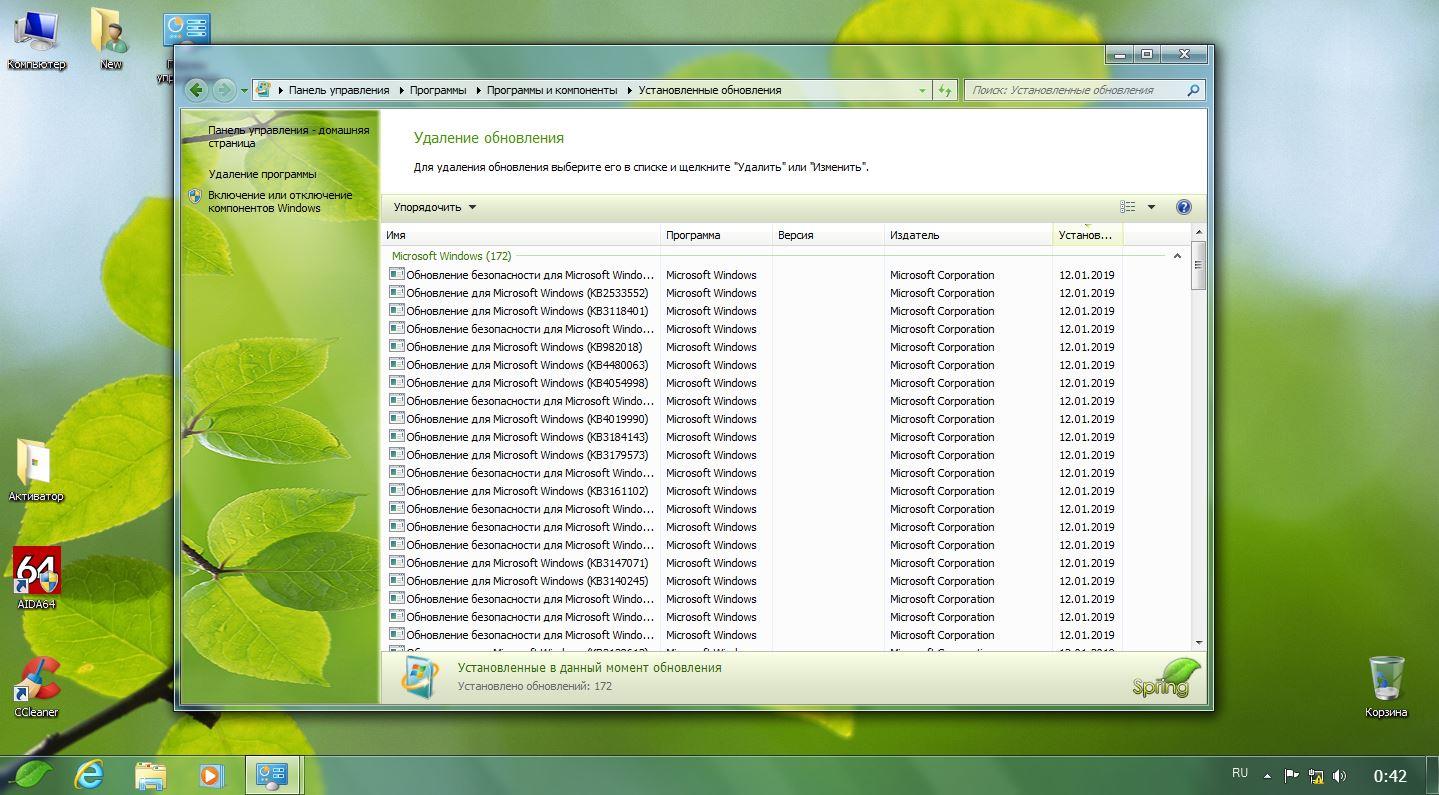Expand breadcrumb arrow after Панель управления
The height and width of the screenshot is (795, 1439).
(x=400, y=90)
